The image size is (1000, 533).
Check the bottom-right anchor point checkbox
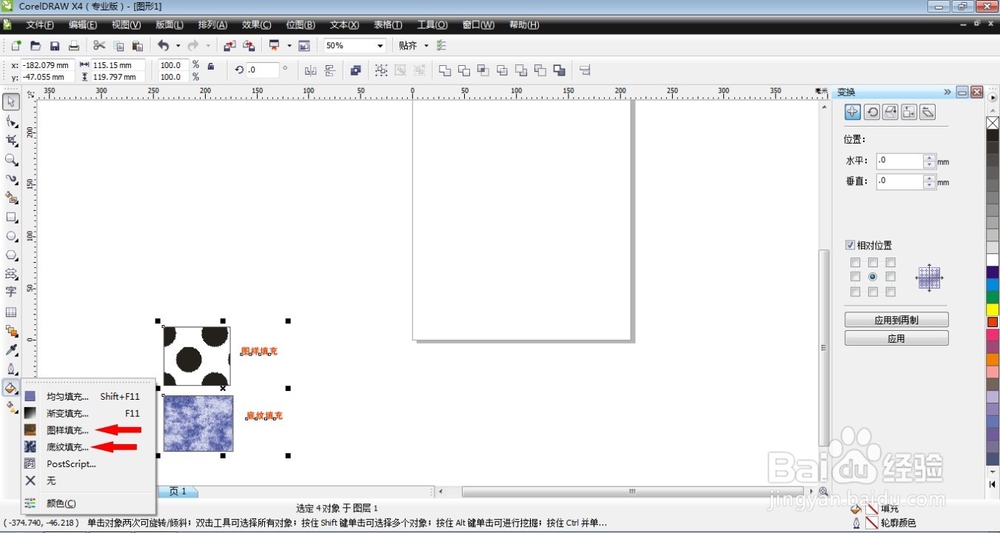(x=890, y=291)
